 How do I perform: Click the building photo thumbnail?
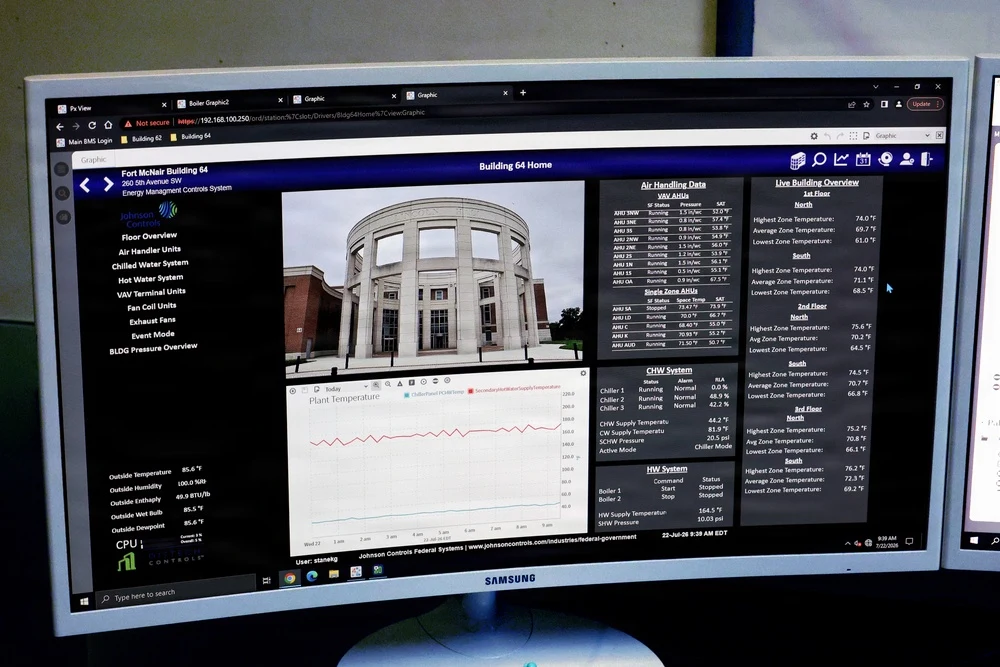(434, 279)
